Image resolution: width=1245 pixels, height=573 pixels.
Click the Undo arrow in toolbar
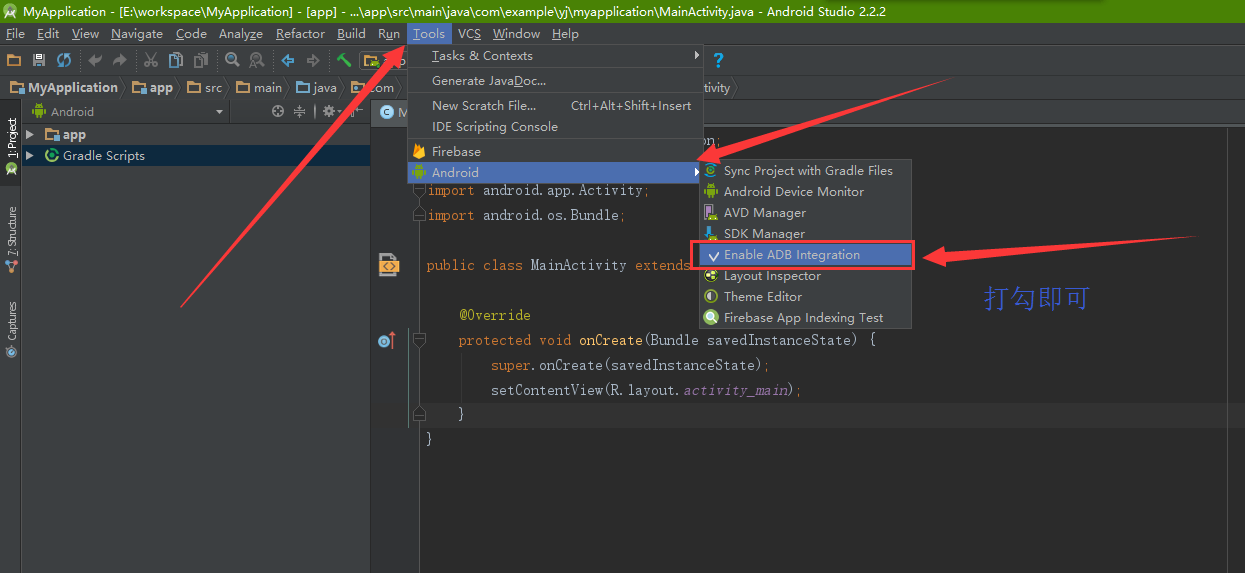95,60
